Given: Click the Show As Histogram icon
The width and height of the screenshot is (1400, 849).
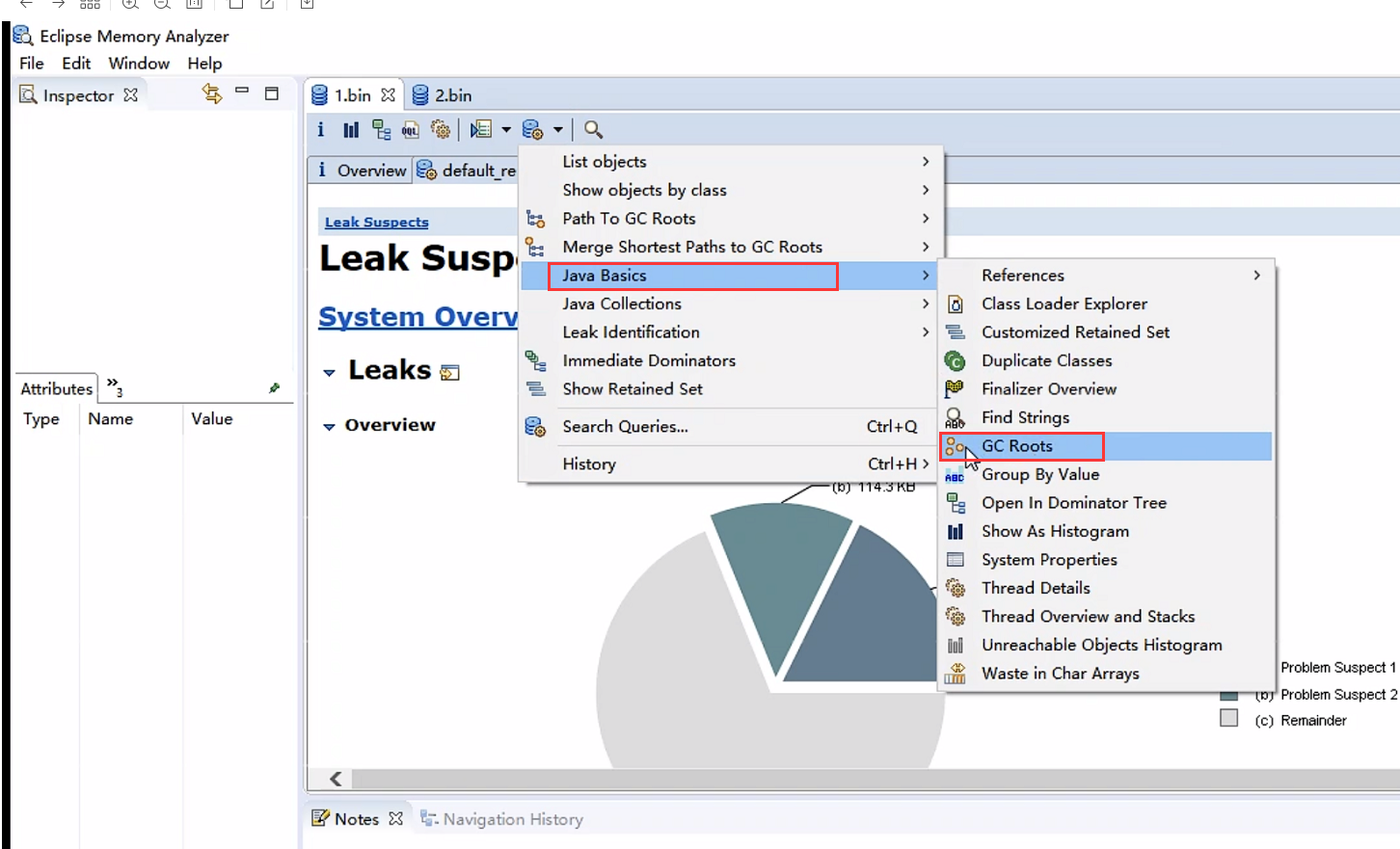Looking at the screenshot, I should coord(956,532).
